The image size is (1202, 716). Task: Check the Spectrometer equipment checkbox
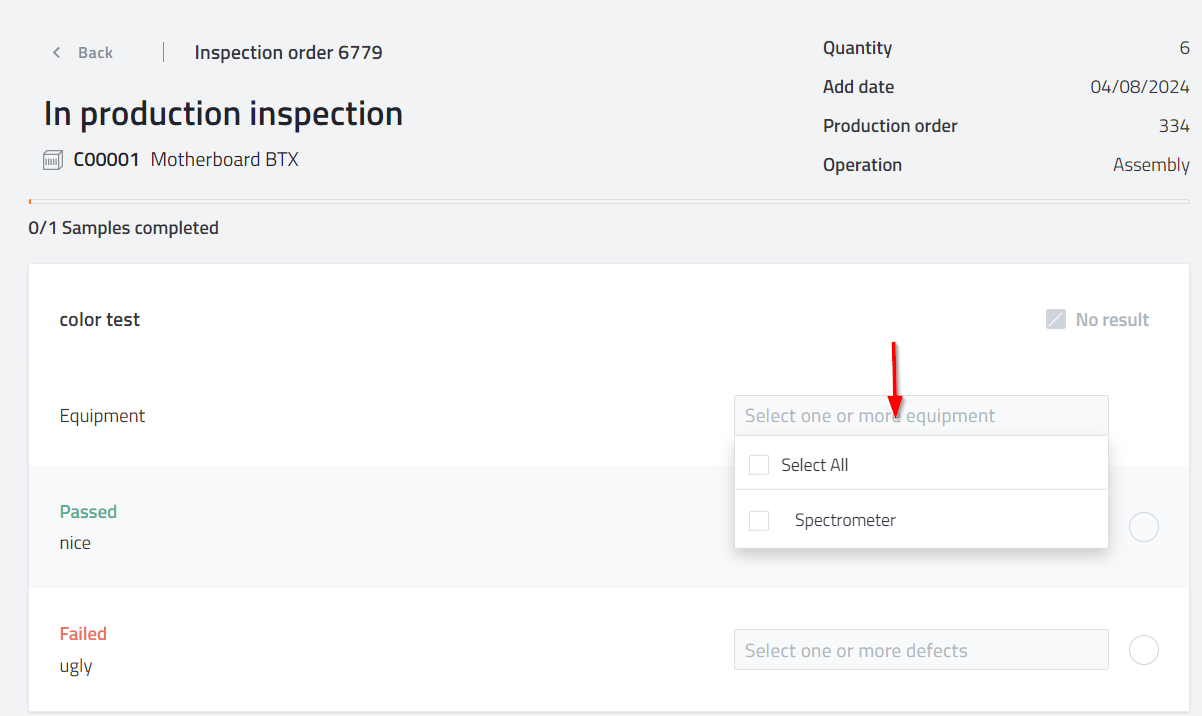tap(759, 520)
